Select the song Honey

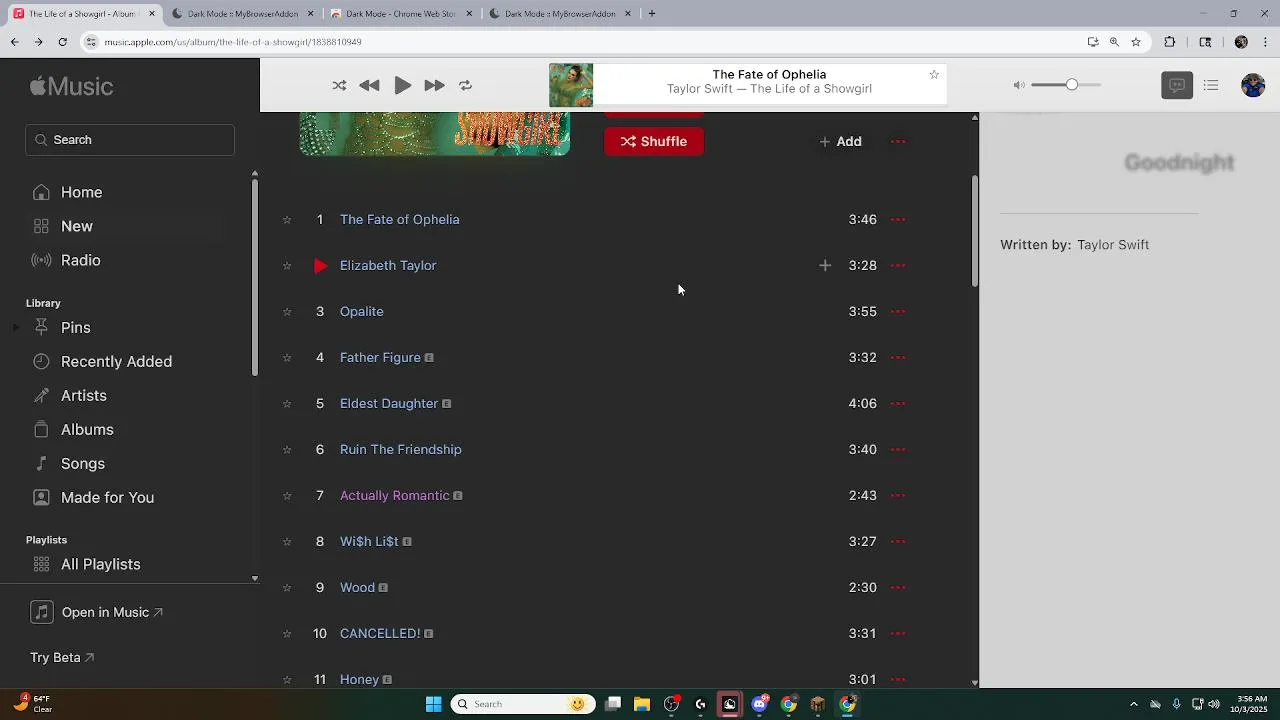click(359, 680)
